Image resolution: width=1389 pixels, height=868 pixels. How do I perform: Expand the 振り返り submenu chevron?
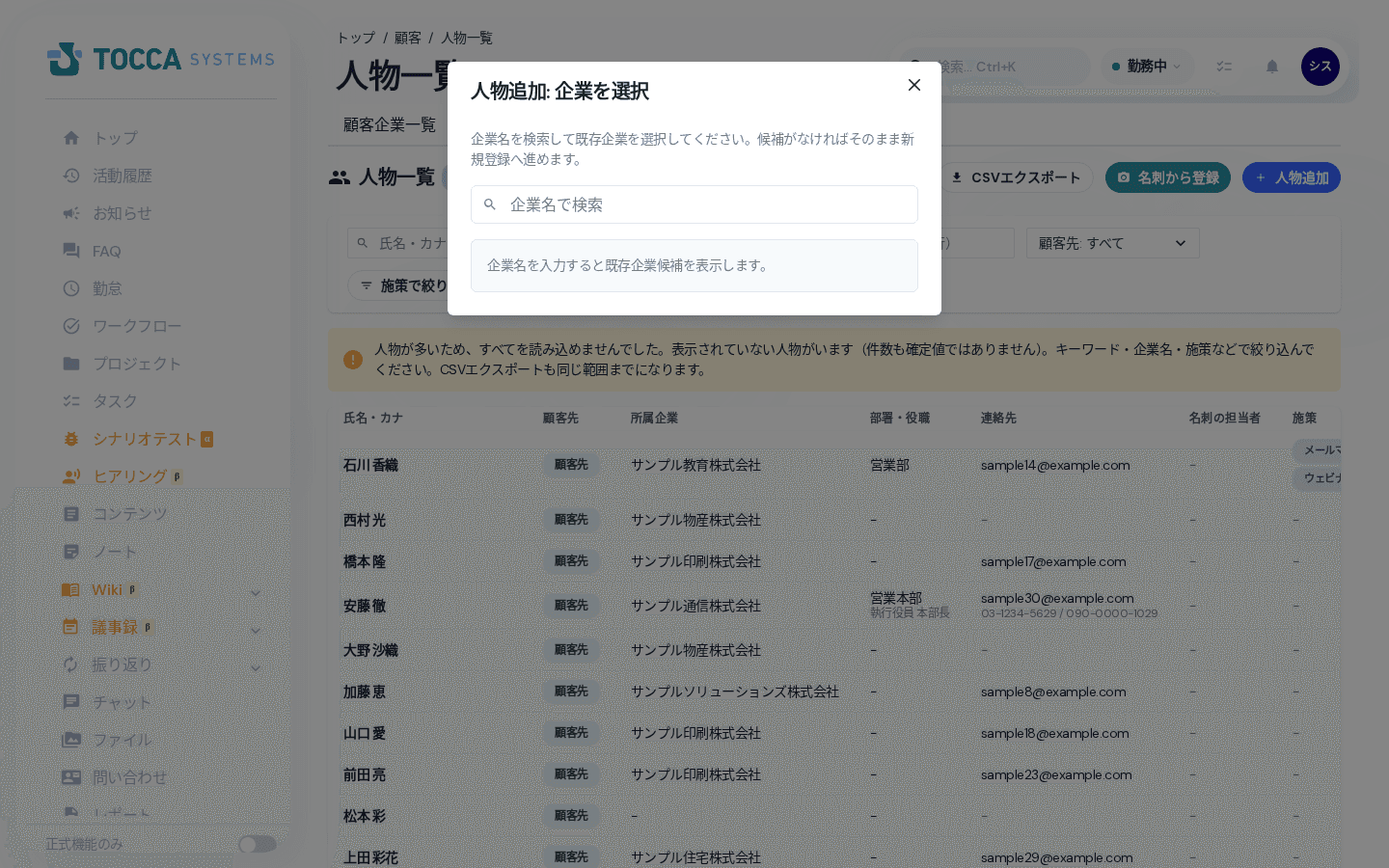(256, 667)
